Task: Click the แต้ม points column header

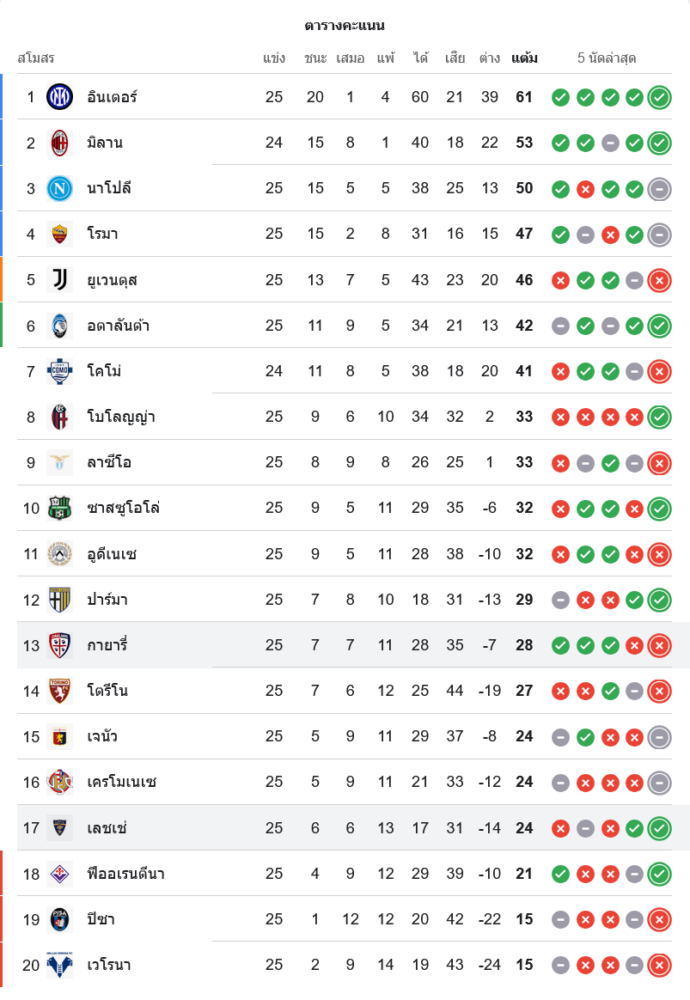Action: pos(524,58)
